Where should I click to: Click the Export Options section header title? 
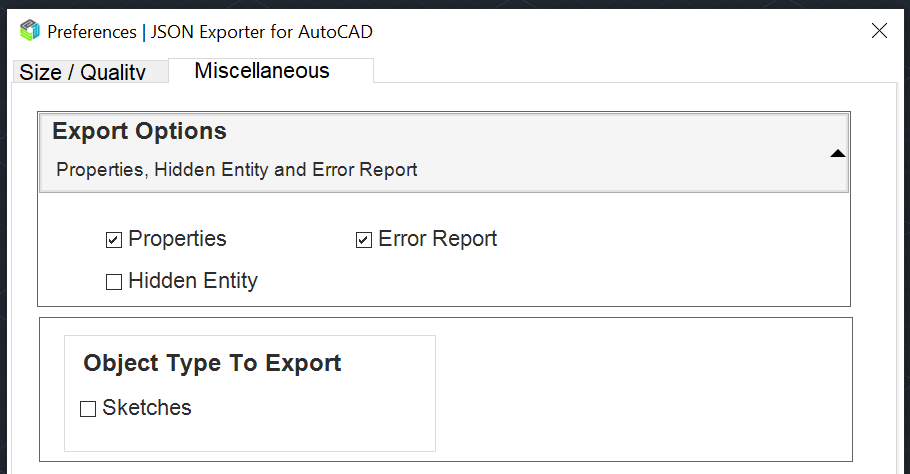point(139,132)
